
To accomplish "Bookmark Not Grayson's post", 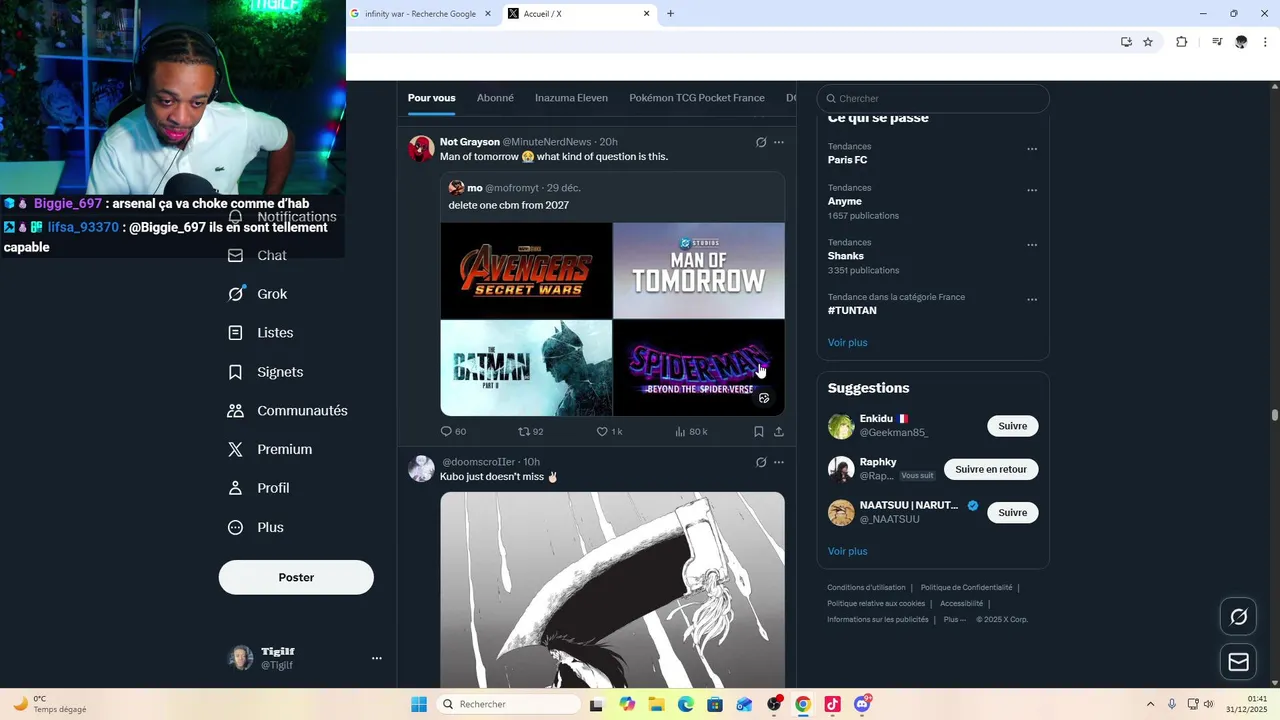I will click(759, 432).
